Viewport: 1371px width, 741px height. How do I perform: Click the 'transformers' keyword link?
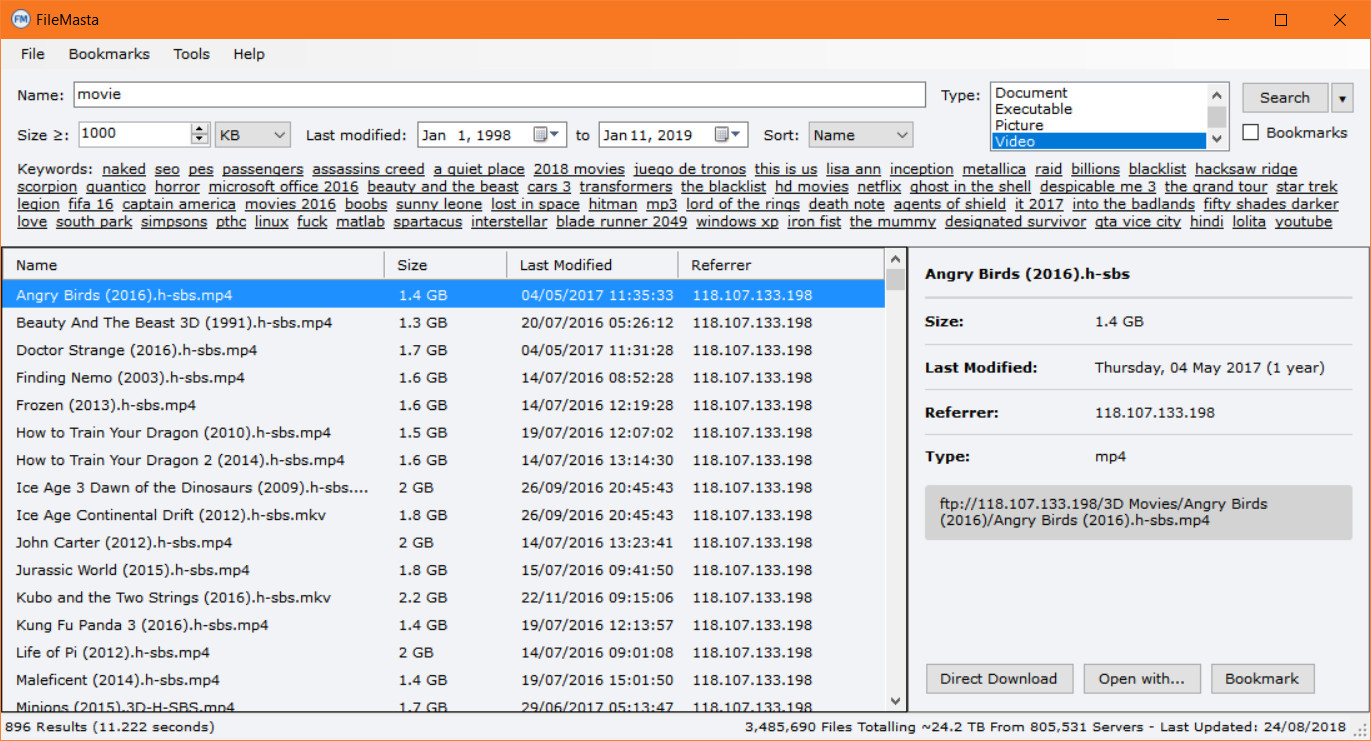click(x=626, y=187)
